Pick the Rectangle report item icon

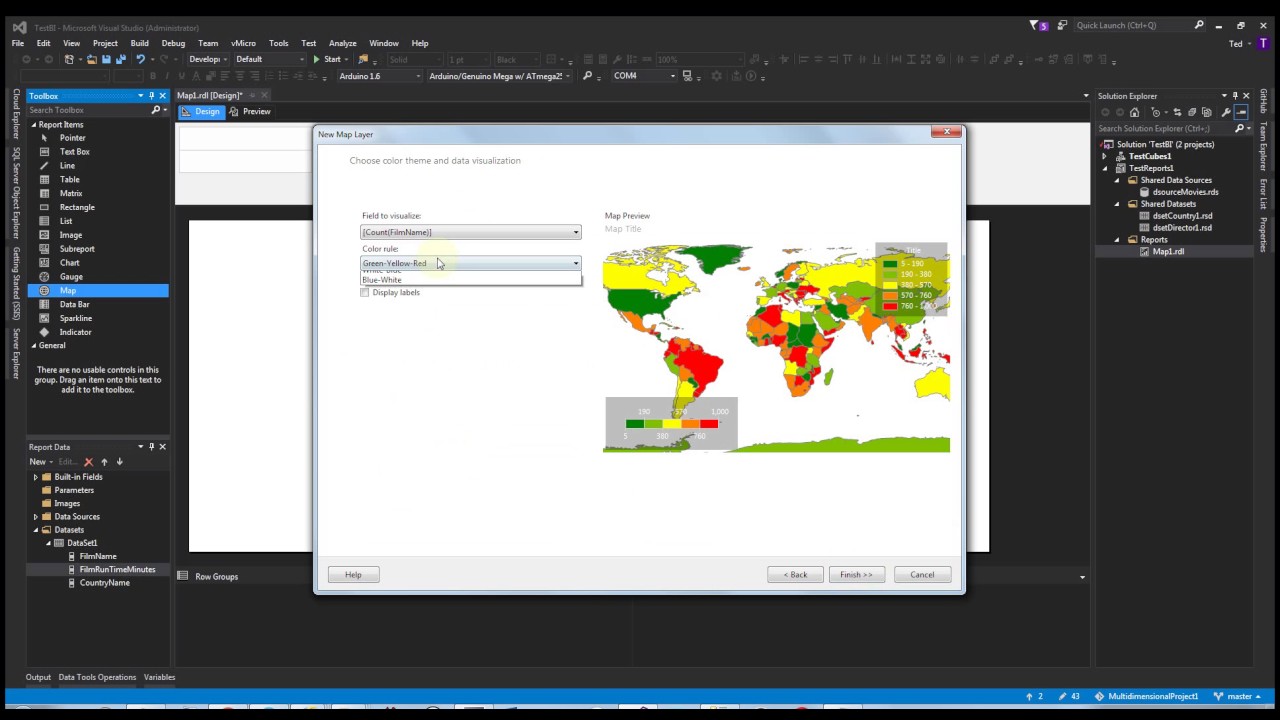click(44, 207)
